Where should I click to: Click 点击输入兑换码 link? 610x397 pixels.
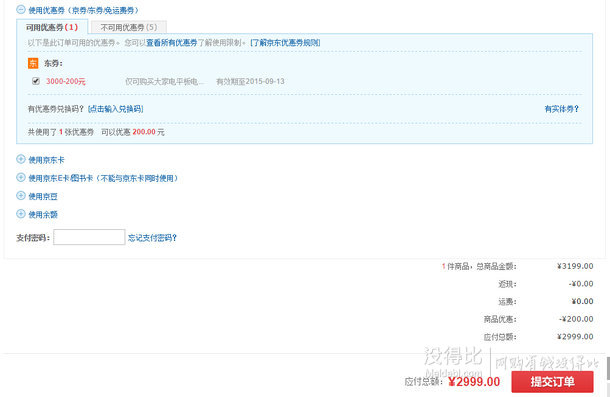pos(116,109)
